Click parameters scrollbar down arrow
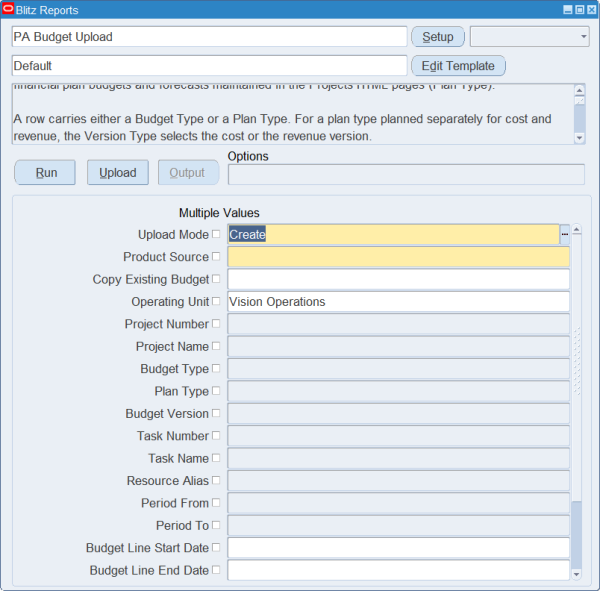 click(577, 574)
